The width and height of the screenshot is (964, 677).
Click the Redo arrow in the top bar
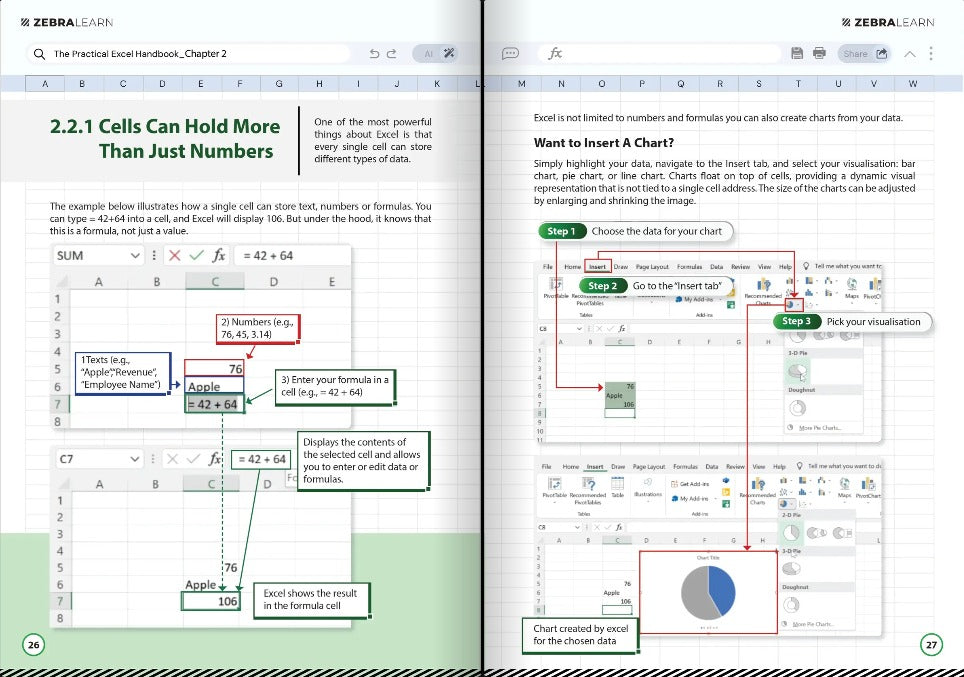pos(392,54)
